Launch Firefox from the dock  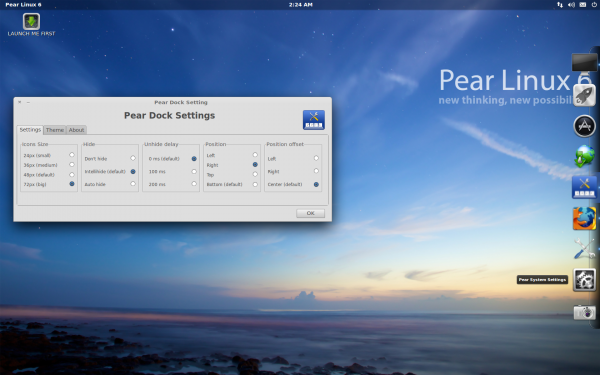584,218
